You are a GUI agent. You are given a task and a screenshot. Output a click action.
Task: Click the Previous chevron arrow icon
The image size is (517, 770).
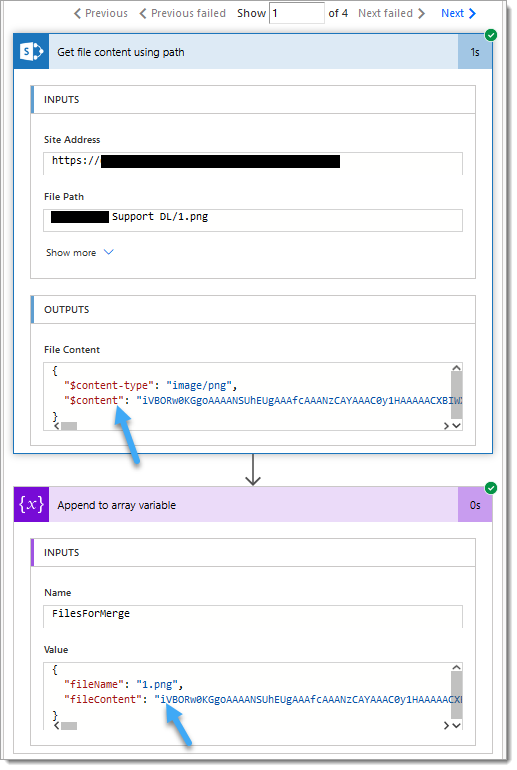pos(77,13)
